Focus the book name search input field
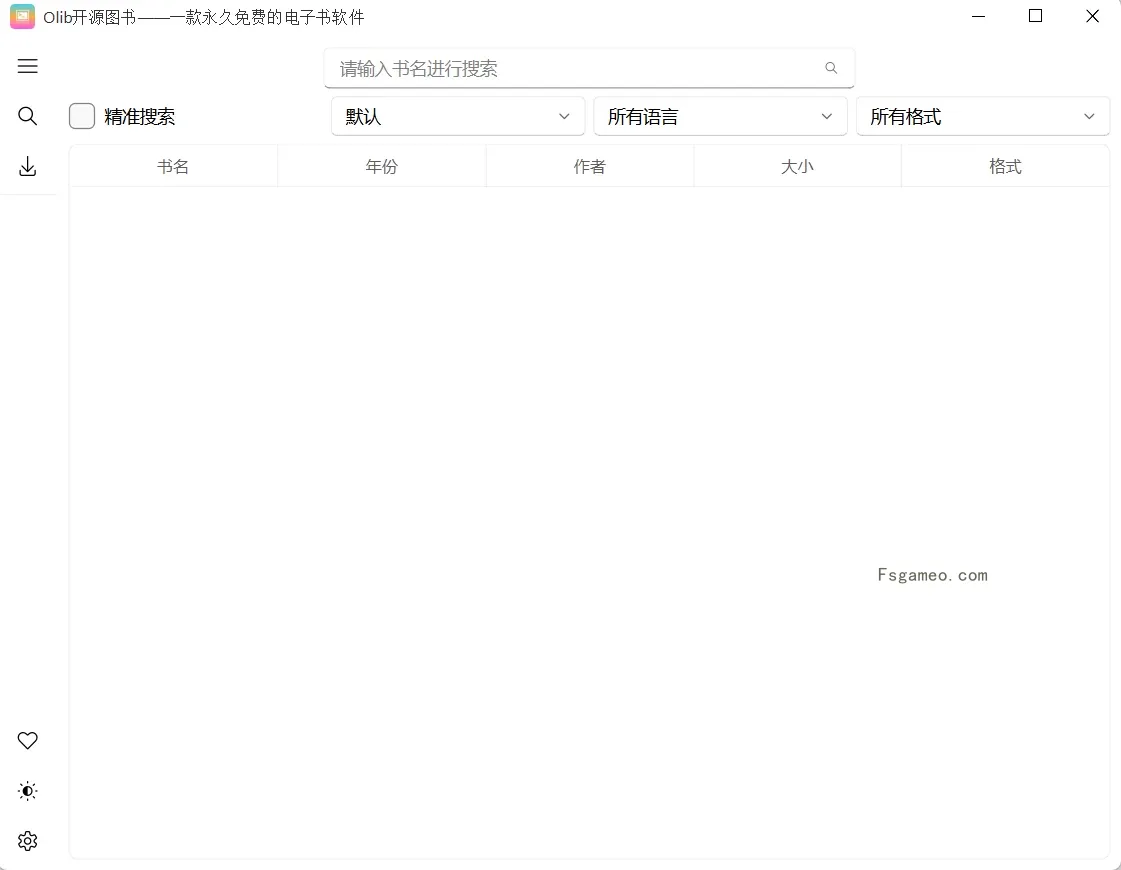Viewport: 1121px width, 870px height. [x=589, y=68]
